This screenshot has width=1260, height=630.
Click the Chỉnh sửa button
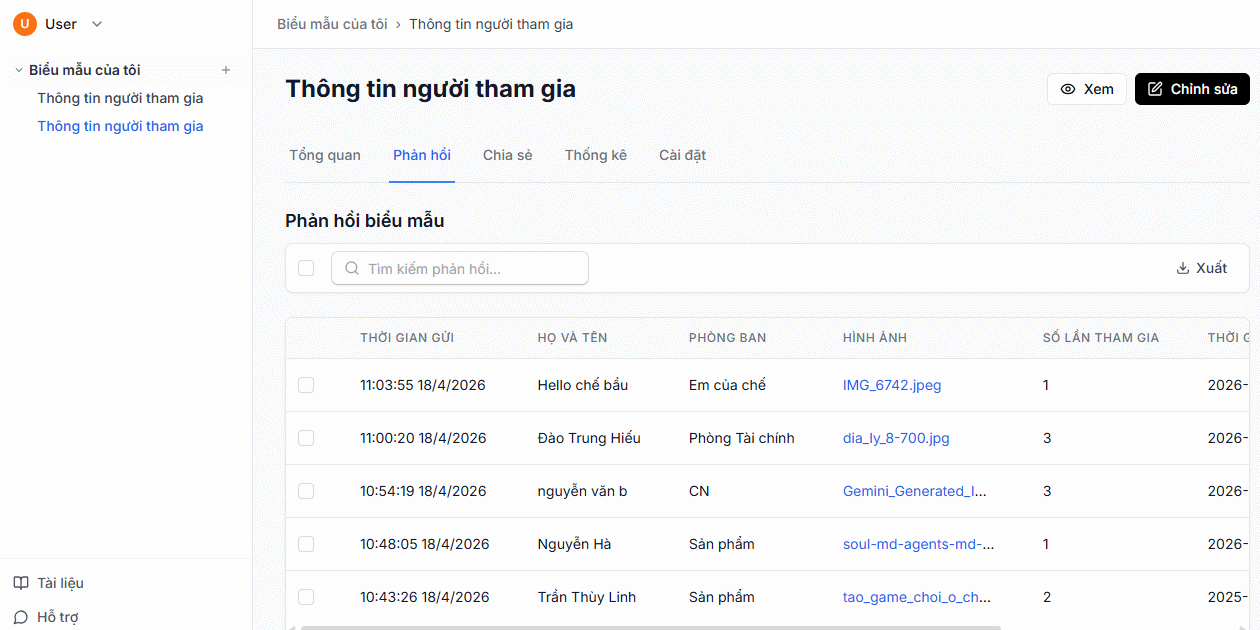[x=1191, y=89]
